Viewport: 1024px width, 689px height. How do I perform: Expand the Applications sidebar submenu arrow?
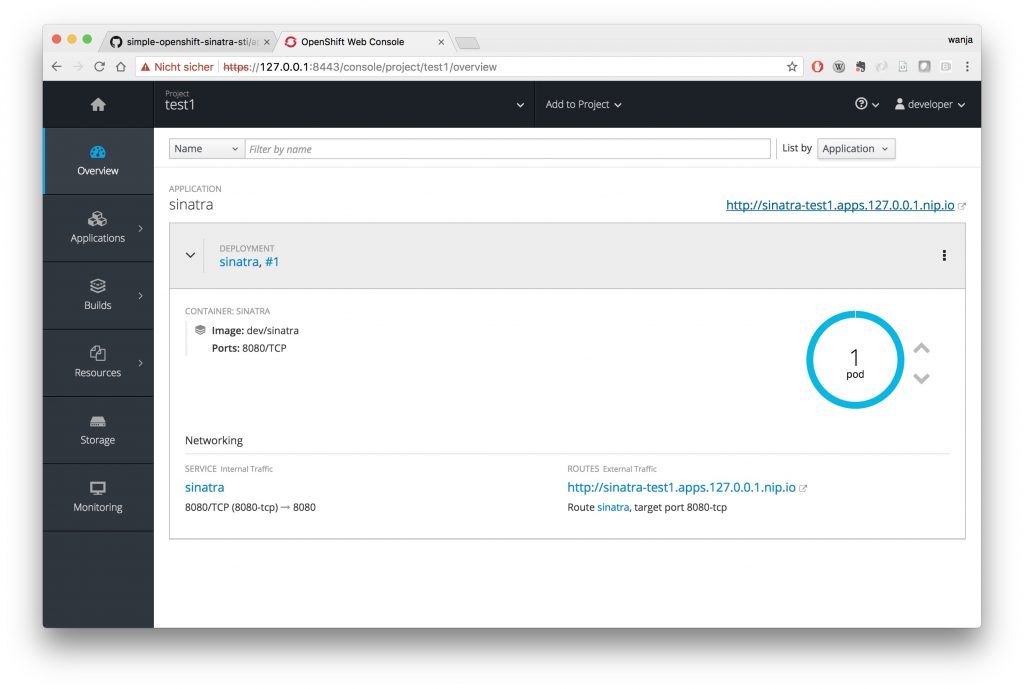(140, 228)
